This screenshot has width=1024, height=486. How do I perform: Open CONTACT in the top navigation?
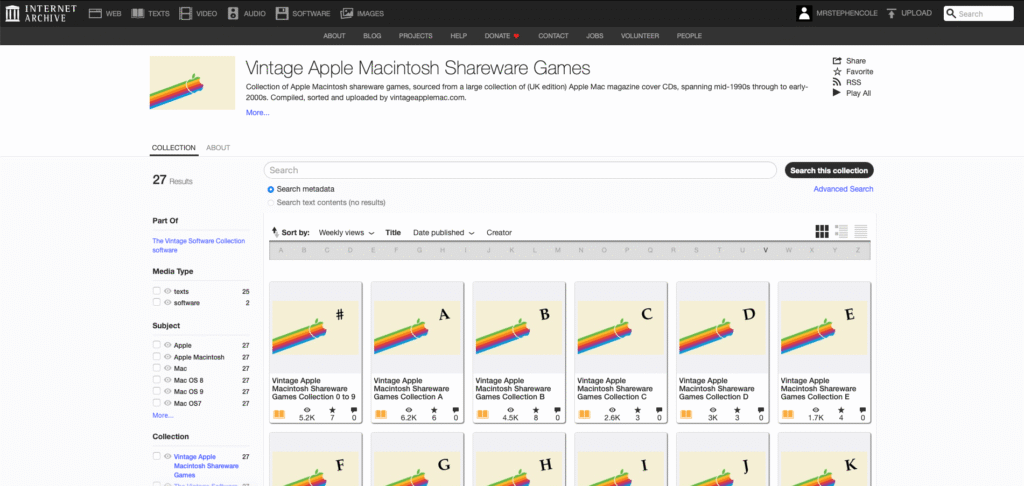pos(553,36)
